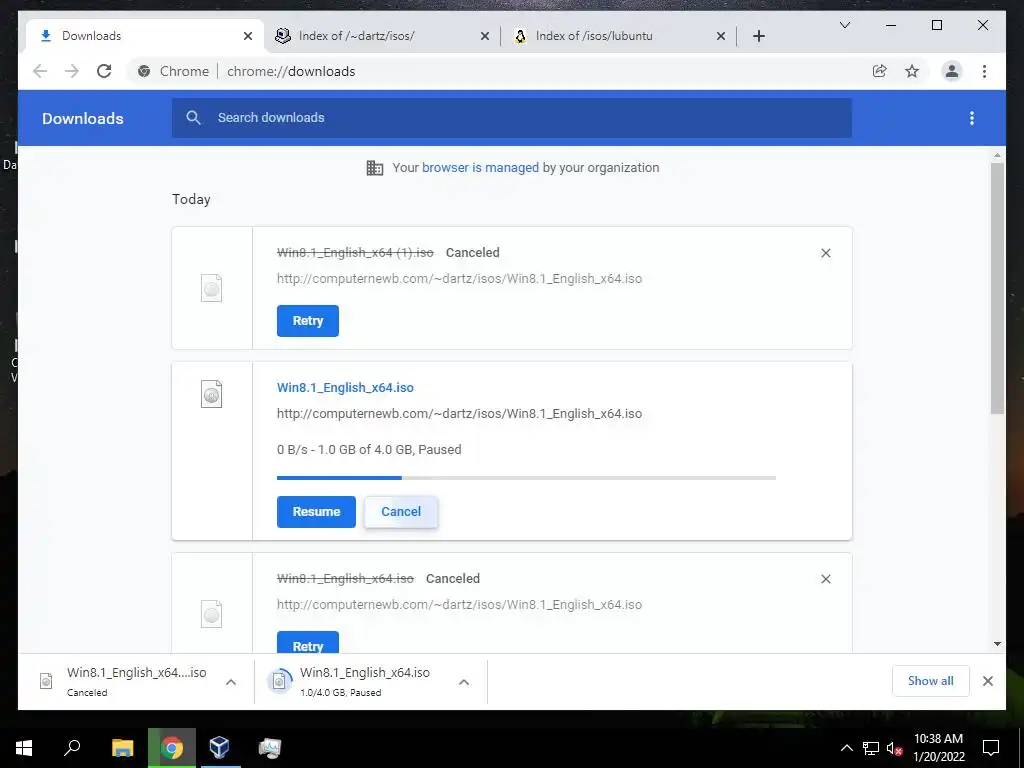Open a new tab with the plus icon
Screen dimensions: 1024x768
tap(758, 36)
